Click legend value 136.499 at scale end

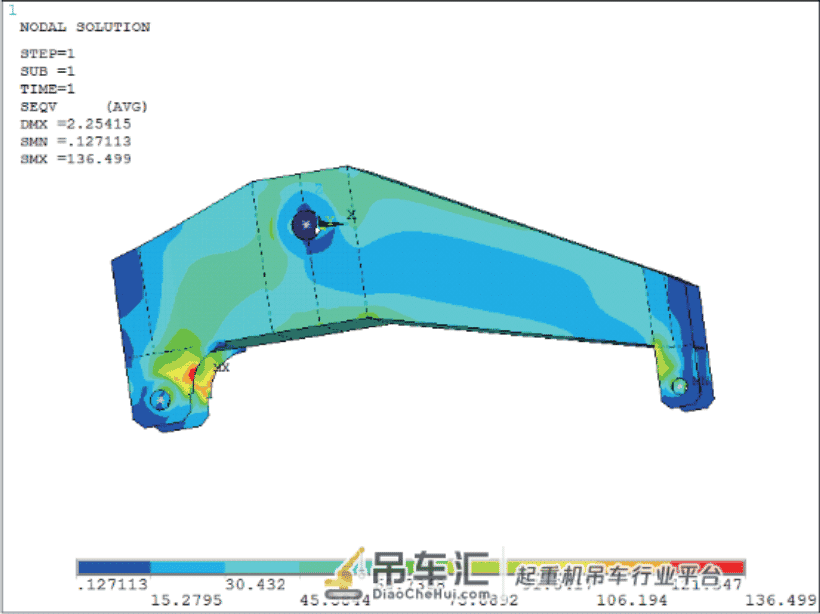click(780, 600)
